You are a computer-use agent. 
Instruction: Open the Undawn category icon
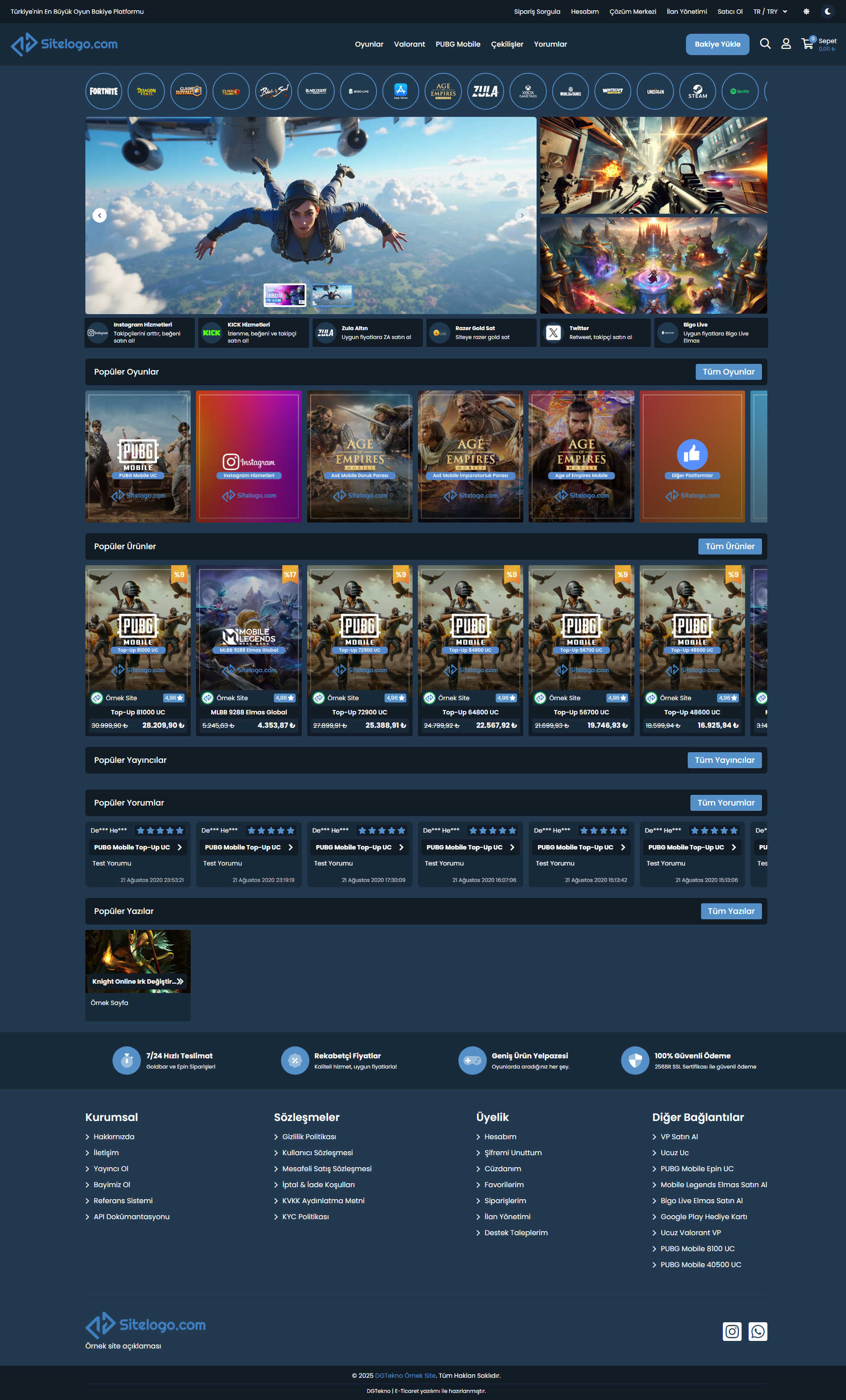(x=656, y=91)
